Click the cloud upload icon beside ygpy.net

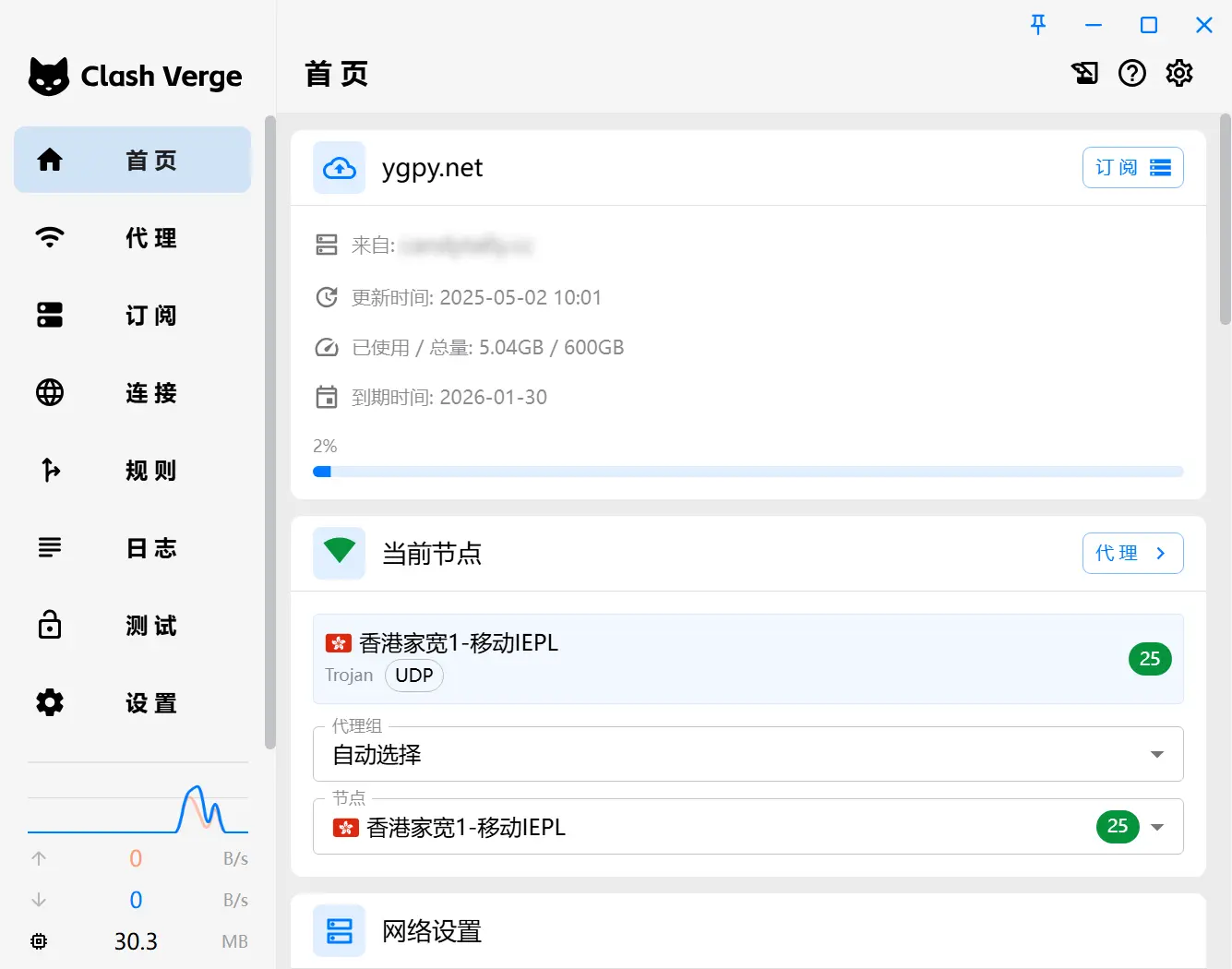[x=340, y=168]
